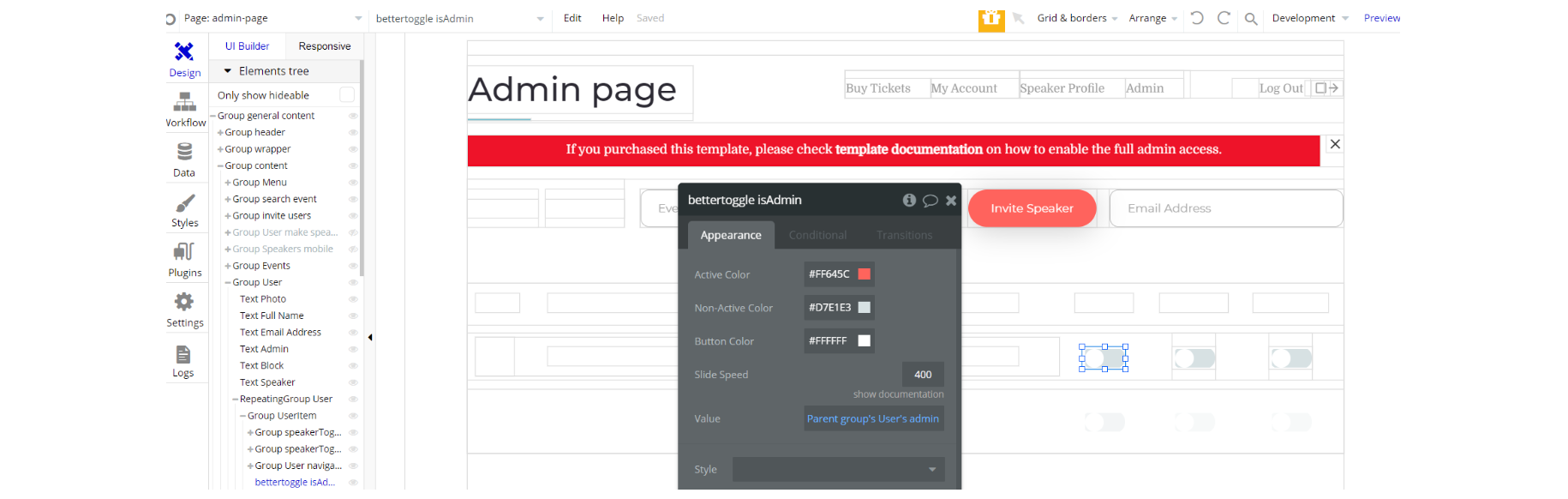Collapse the Elements tree header

pyautogui.click(x=228, y=71)
